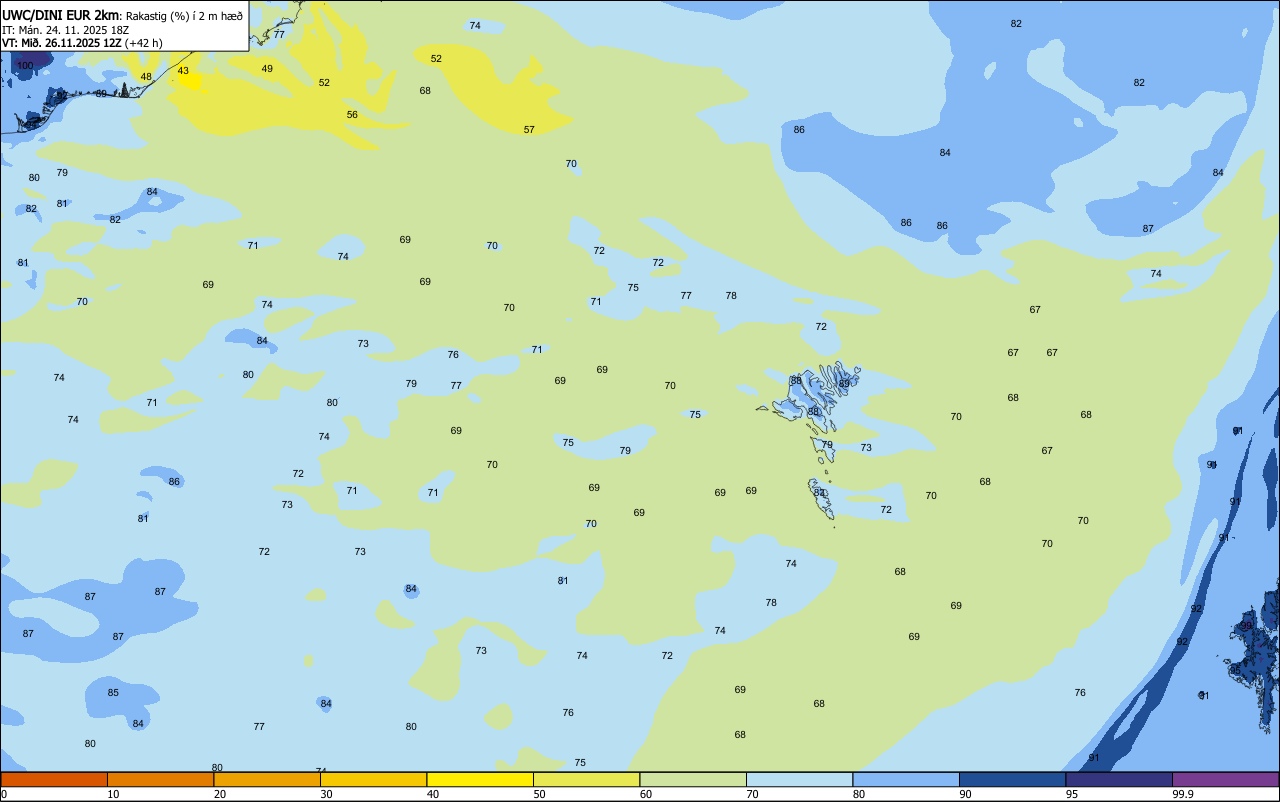Choose the purple legend swatch above 99.9

tap(1225, 779)
